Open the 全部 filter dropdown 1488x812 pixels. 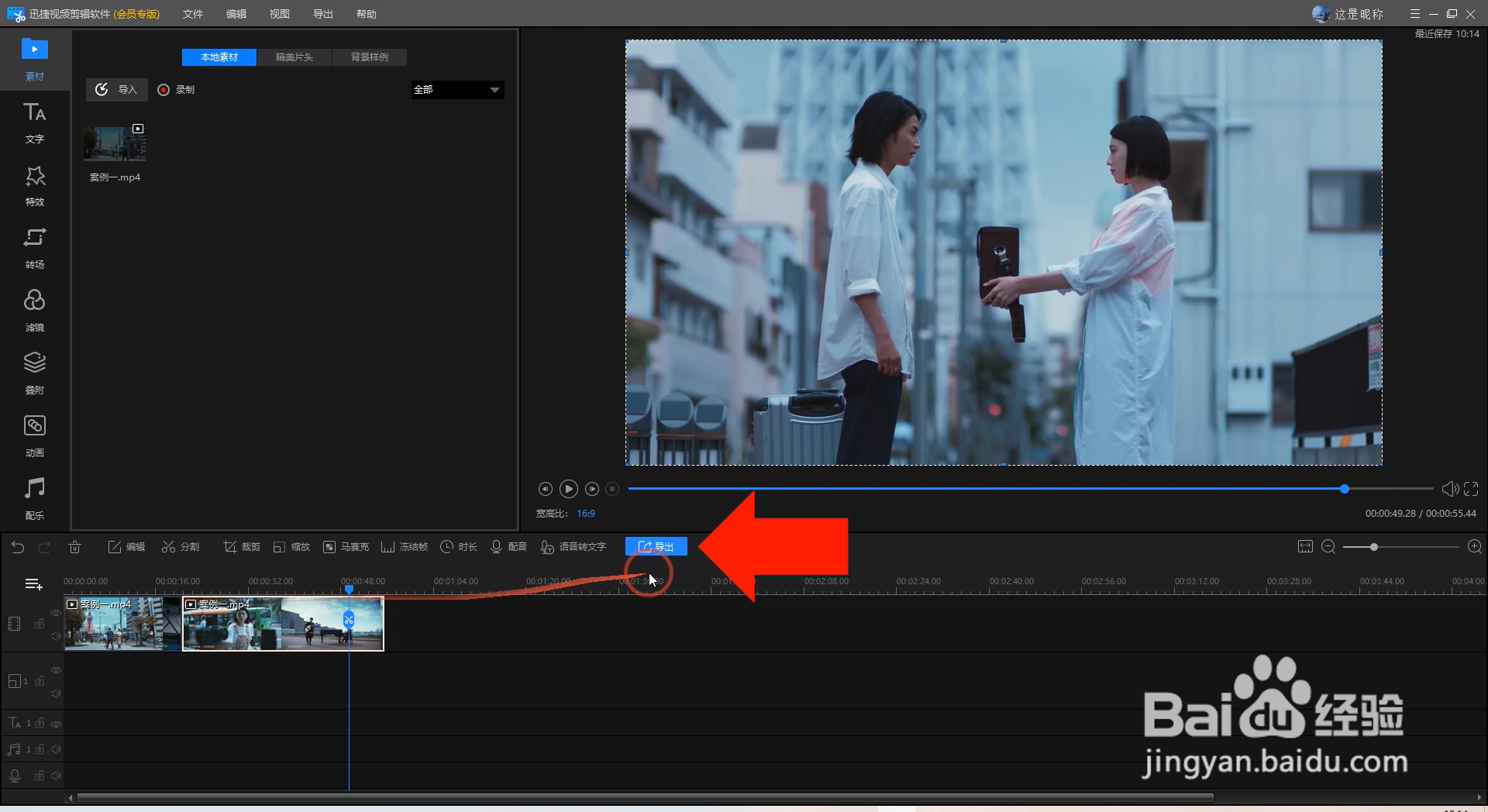click(457, 90)
